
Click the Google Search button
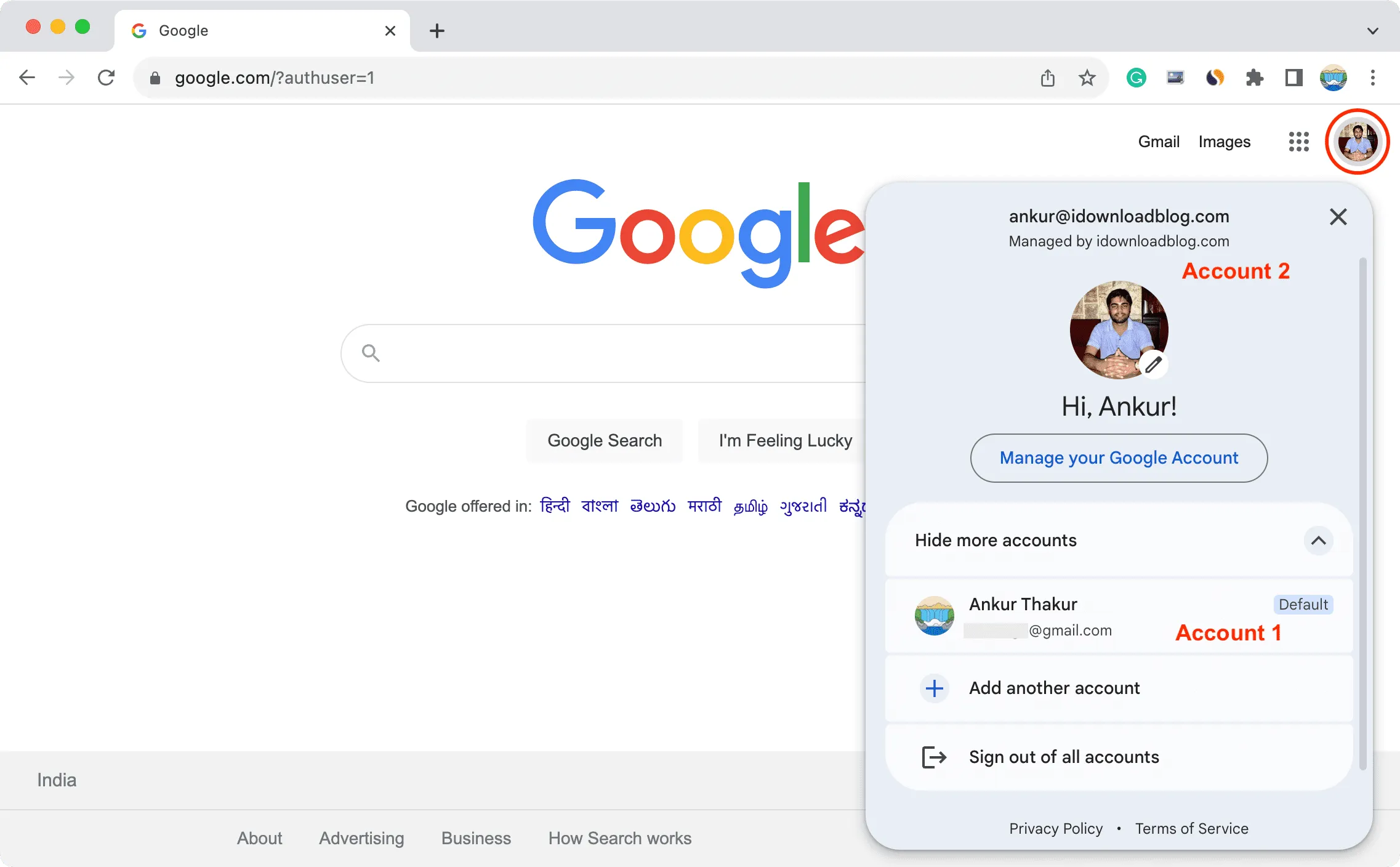tap(605, 440)
